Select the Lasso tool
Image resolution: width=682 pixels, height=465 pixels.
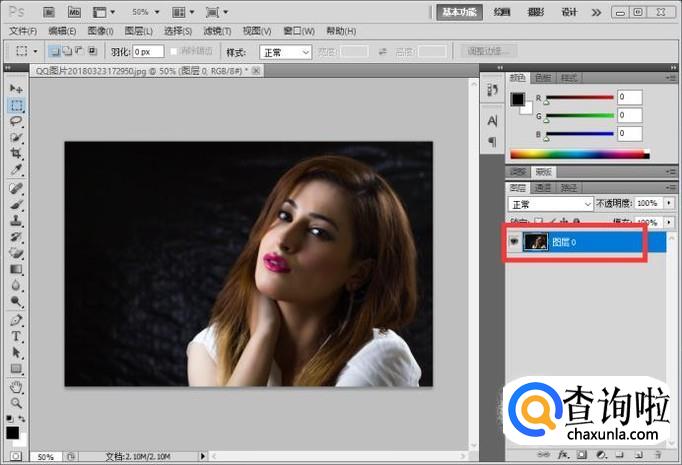[16, 121]
